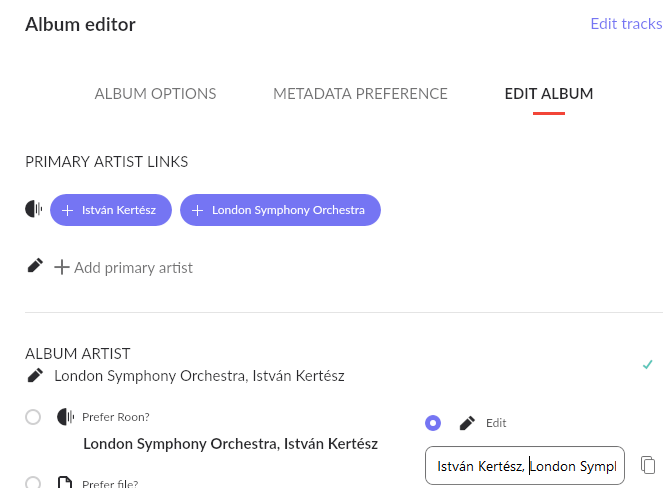Click the copy icon beside artist text field
This screenshot has height=488, width=671.
[x=648, y=465]
